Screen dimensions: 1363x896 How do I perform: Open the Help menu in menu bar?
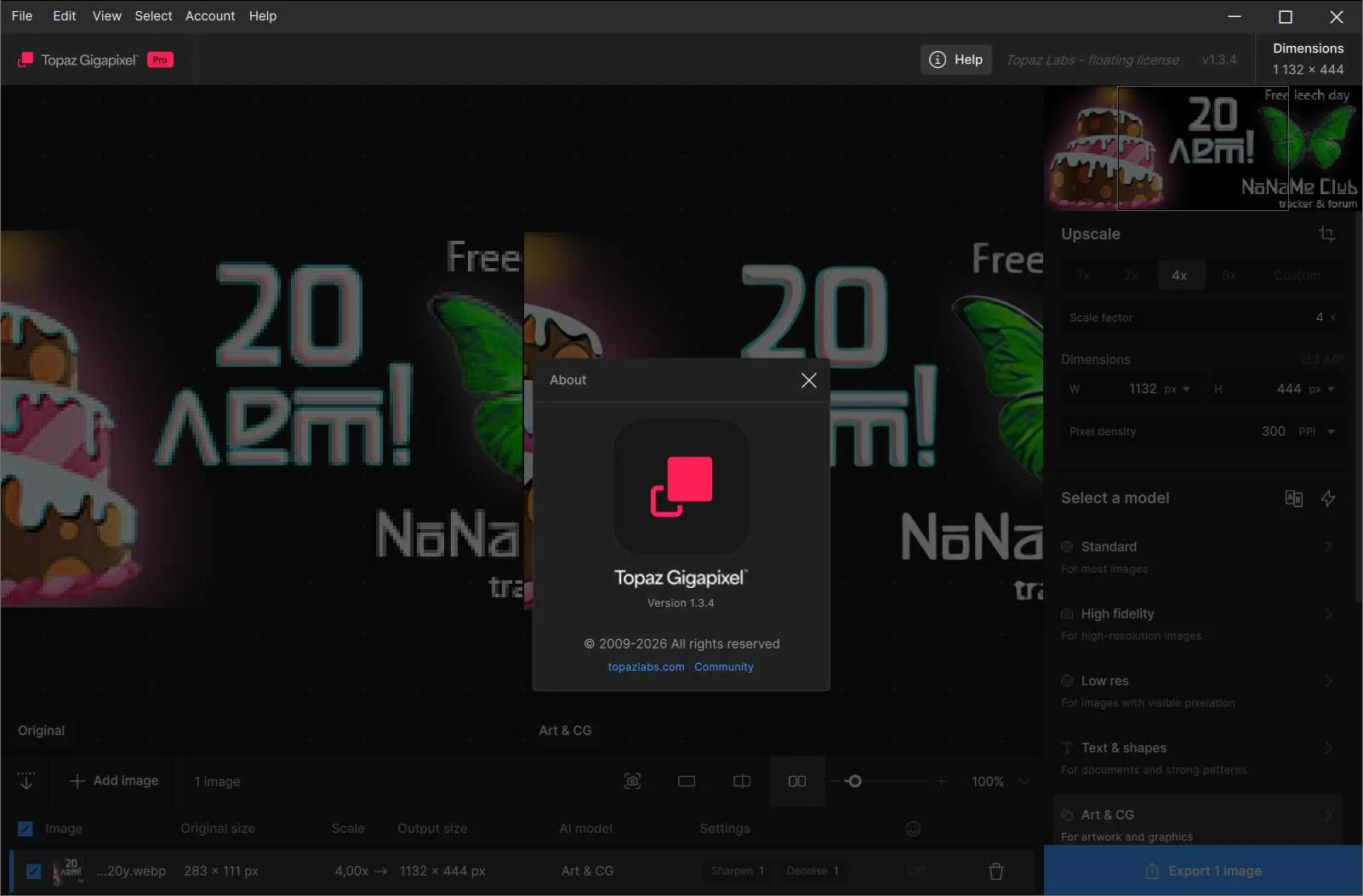click(263, 16)
